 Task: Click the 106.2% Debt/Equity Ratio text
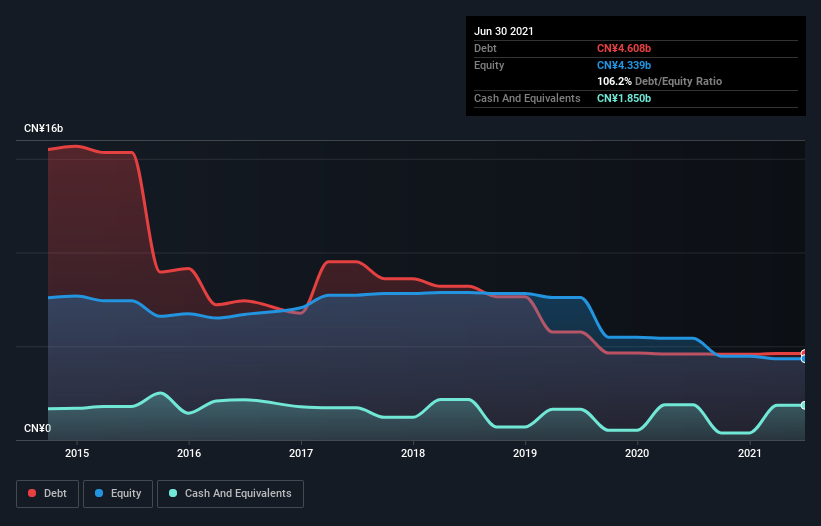point(659,81)
